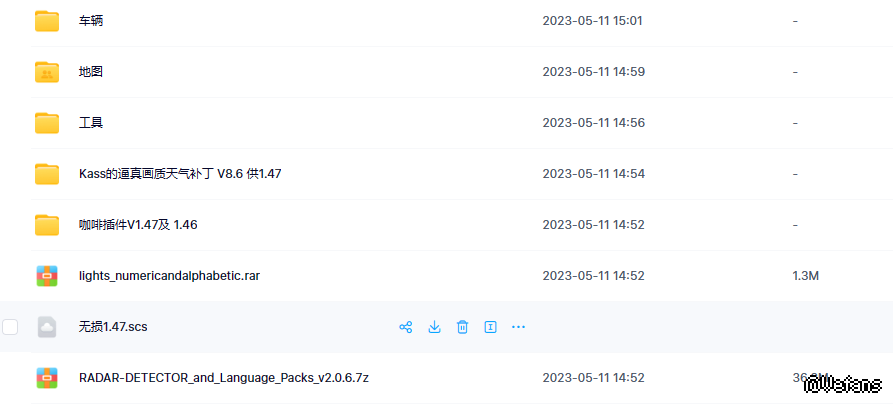Click the 无损1.47.scs file name
This screenshot has height=405, width=893.
pos(113,327)
